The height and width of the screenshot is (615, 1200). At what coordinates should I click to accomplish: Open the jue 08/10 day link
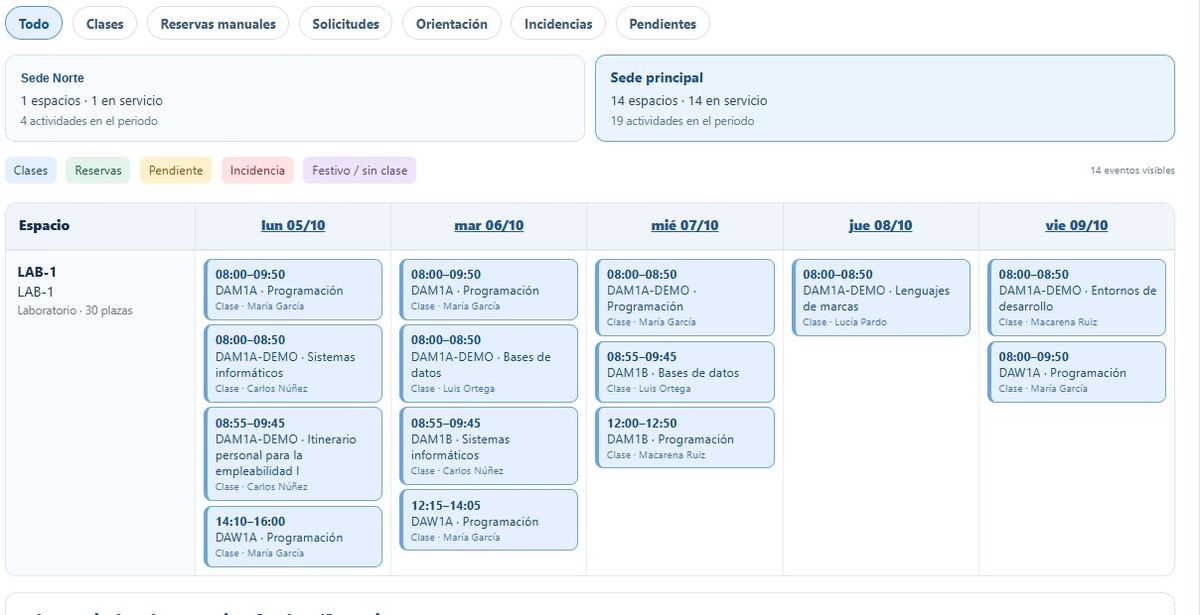tap(881, 226)
